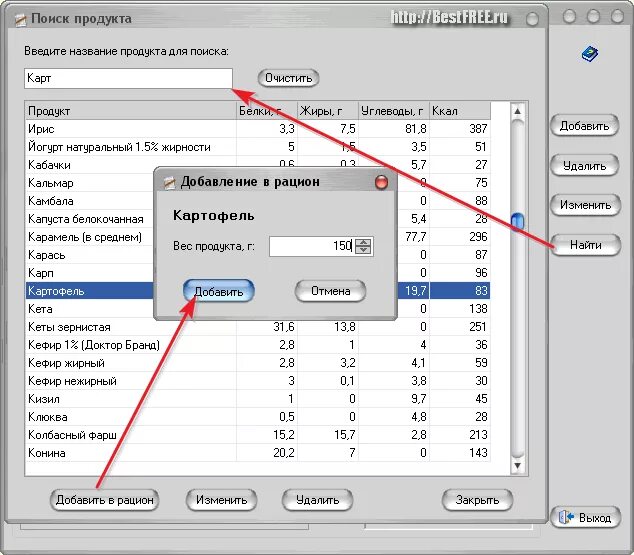Click Удалить button in main window sidebar
Image resolution: width=634 pixels, height=555 pixels.
coord(585,166)
